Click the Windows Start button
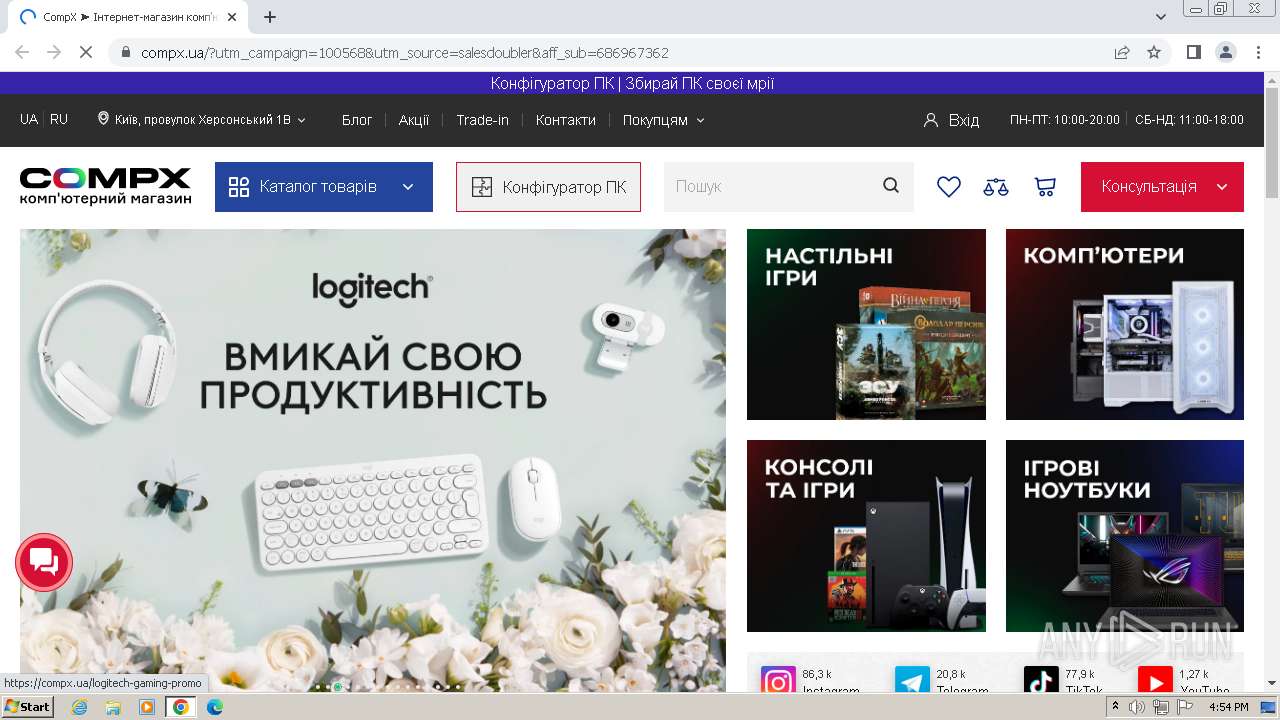Viewport: 1280px width, 720px height. click(27, 707)
